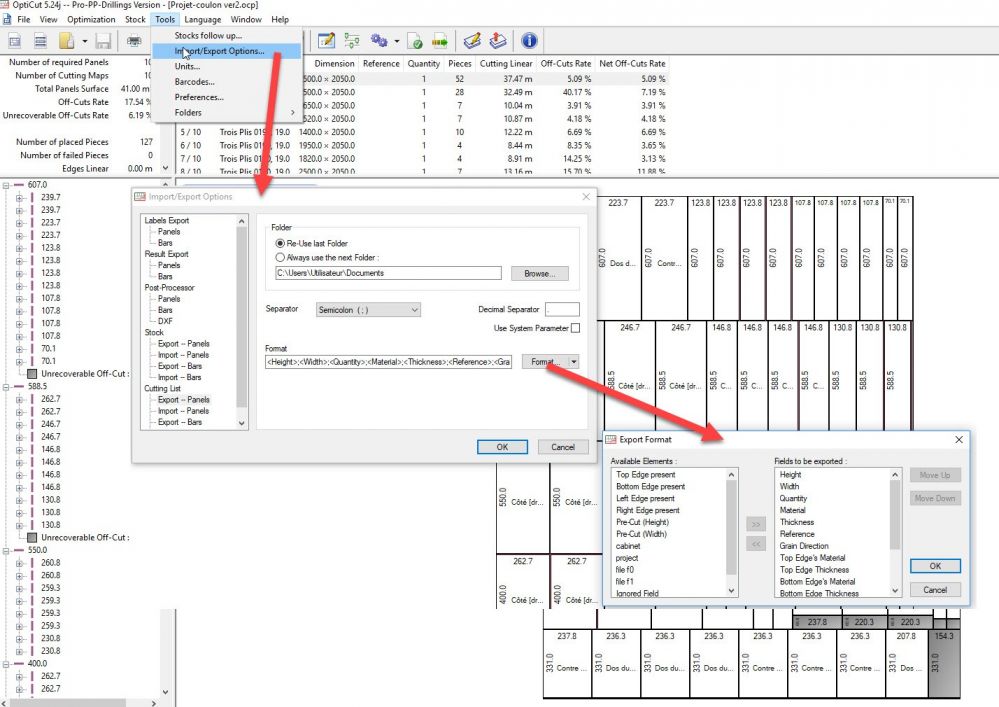Confirm the Export Format dialog with OK
Image resolution: width=999 pixels, height=707 pixels.
pyautogui.click(x=935, y=566)
